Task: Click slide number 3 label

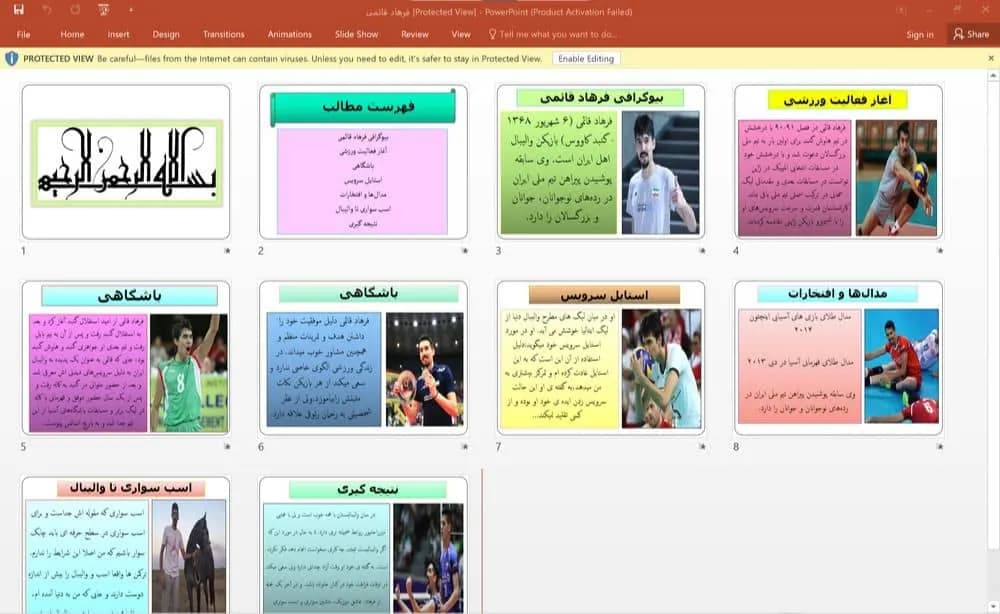Action: 498,251
